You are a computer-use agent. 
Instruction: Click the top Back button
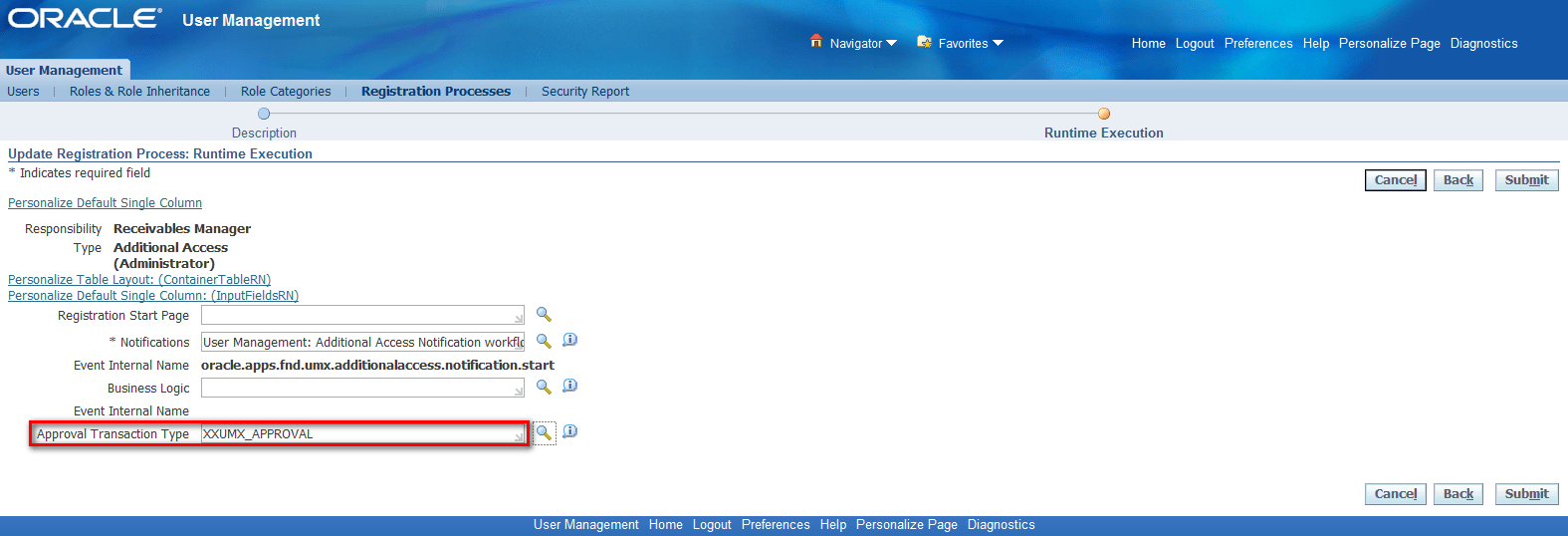(1458, 180)
